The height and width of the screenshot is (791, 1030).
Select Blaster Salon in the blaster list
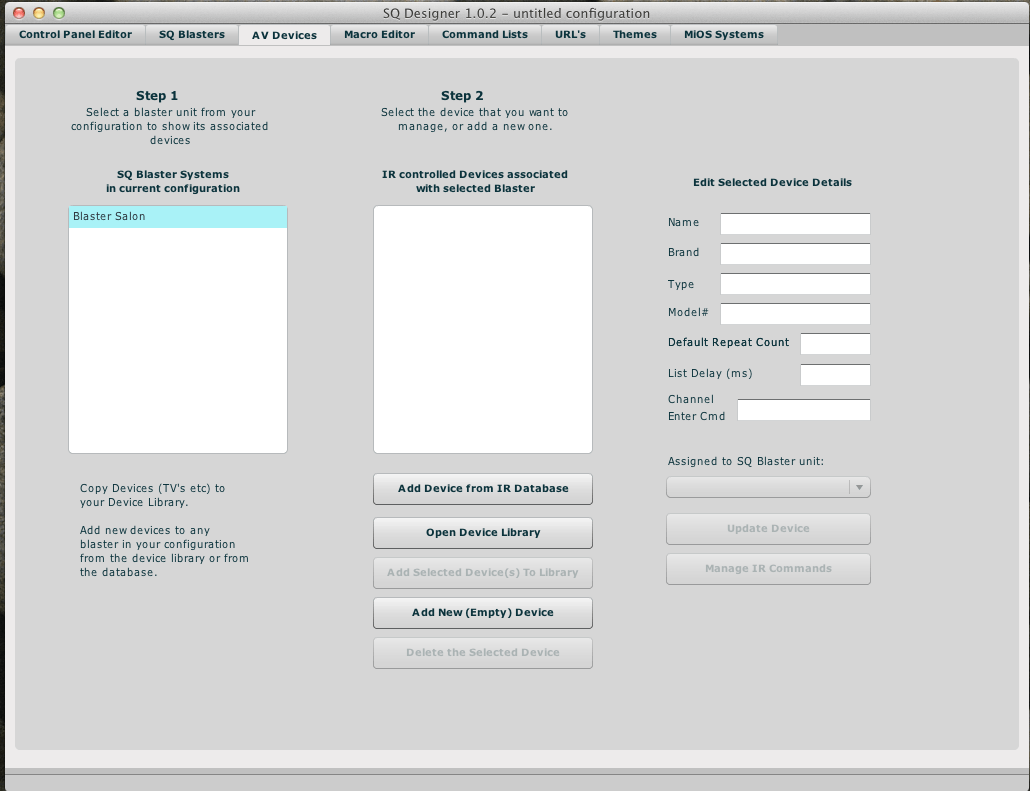(178, 217)
